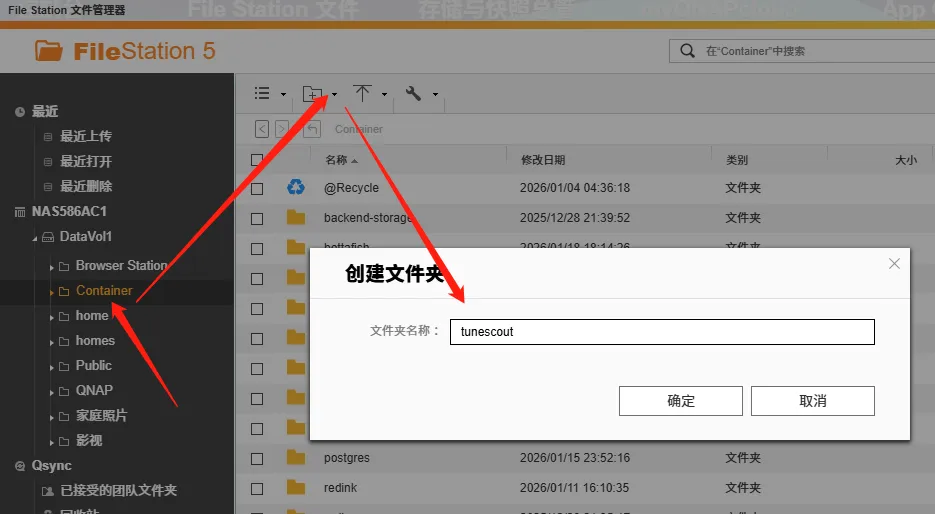Confirm with the 确定 button
The image size is (935, 514).
[680, 401]
